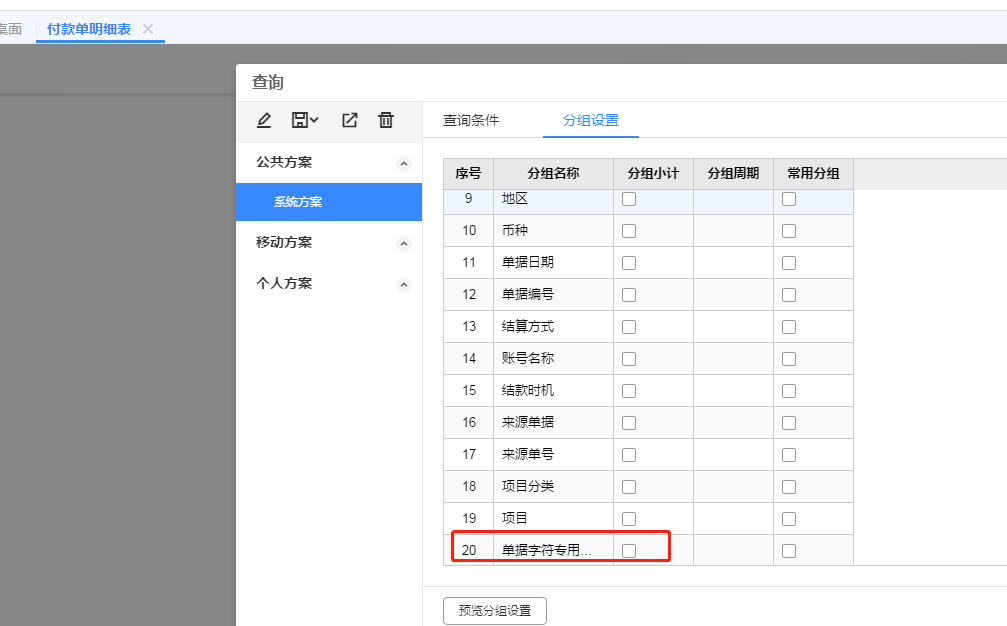Check 常用分组 for 账号名称 row

pos(789,359)
